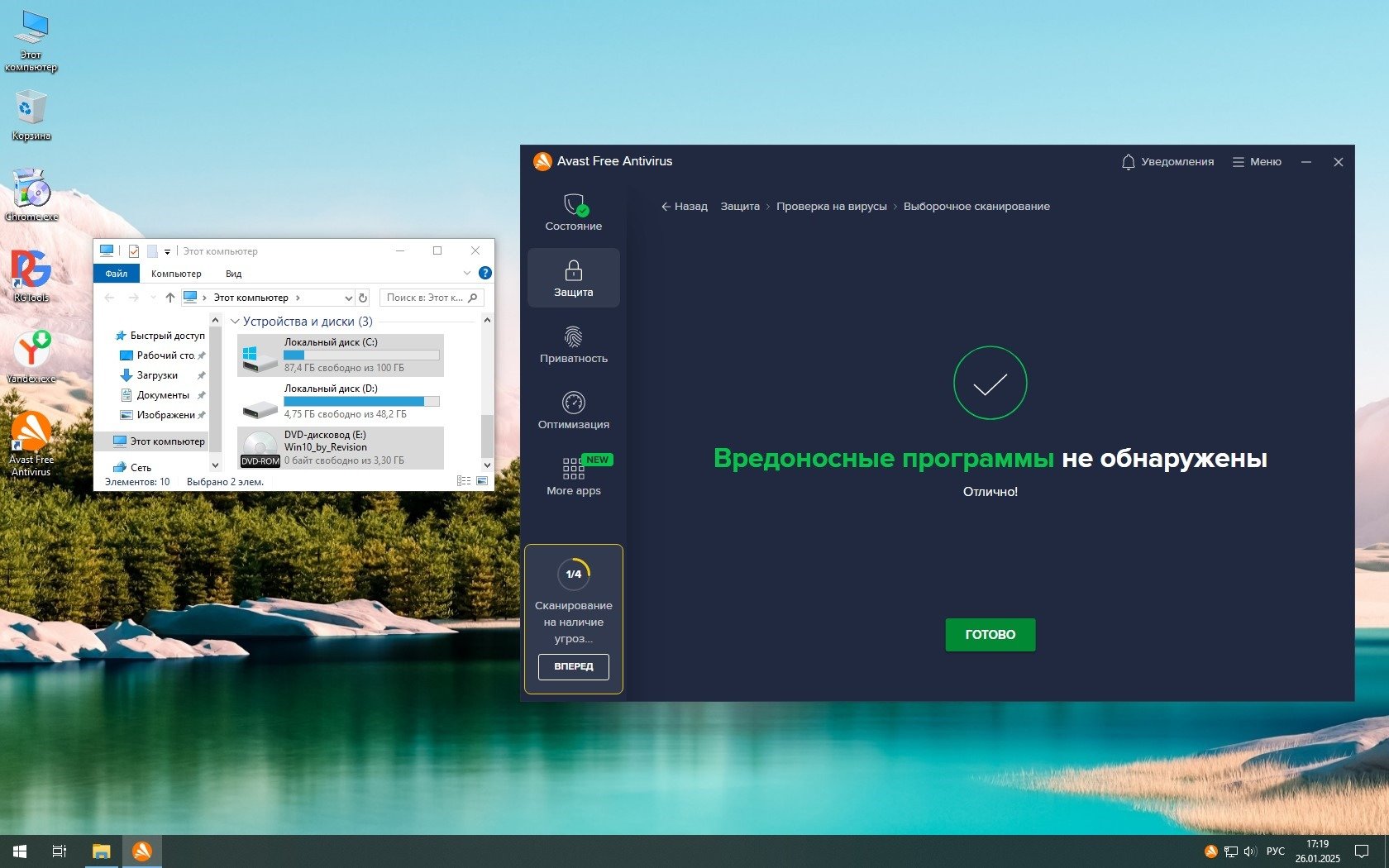Open More apps grid in Avast
Screen dimensions: 1389x868
click(x=573, y=477)
